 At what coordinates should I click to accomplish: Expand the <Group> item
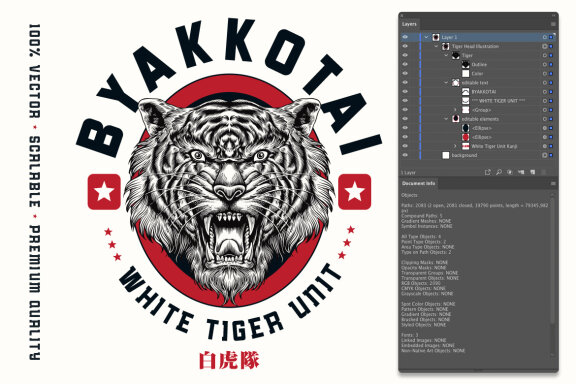click(x=456, y=110)
